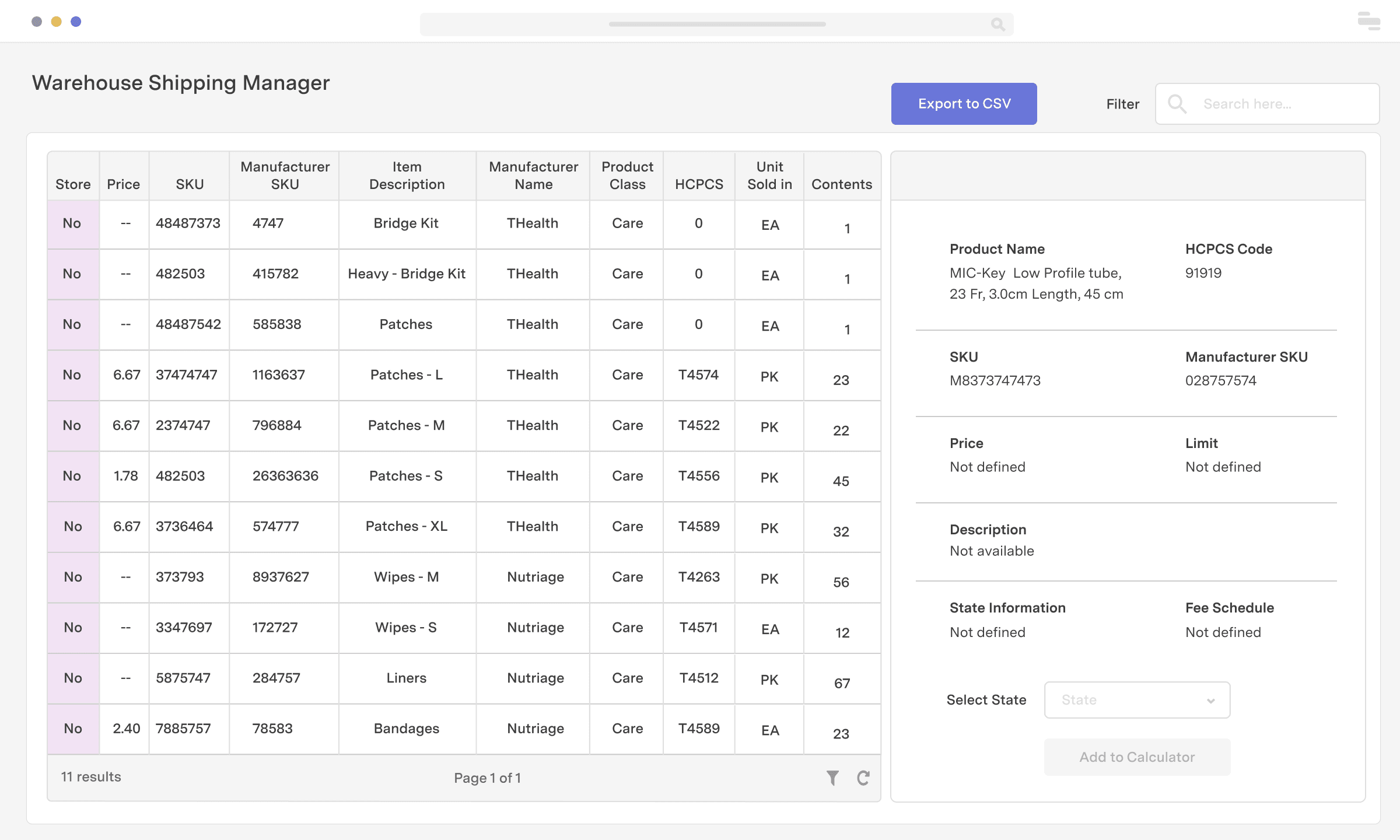Click the Add to Calculator button
1400x840 pixels.
[x=1136, y=757]
